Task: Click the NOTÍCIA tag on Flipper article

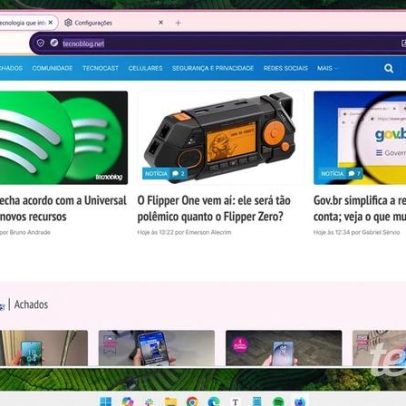Action: (x=156, y=174)
